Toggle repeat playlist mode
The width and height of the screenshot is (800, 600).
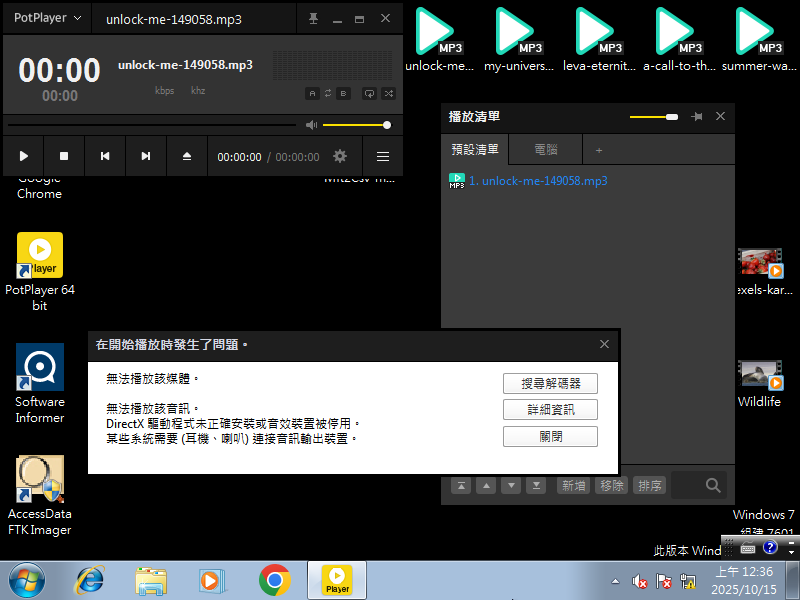coord(327,93)
